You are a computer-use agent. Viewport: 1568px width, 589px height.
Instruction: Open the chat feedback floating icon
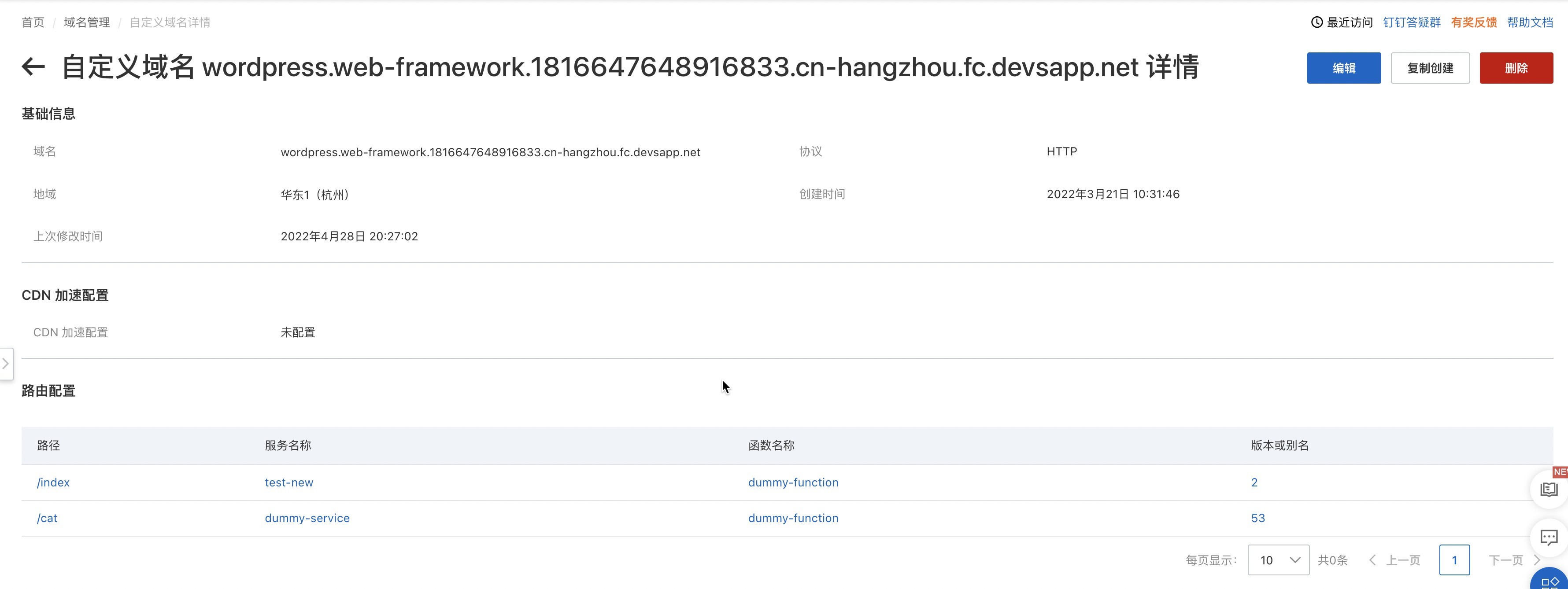(x=1549, y=537)
